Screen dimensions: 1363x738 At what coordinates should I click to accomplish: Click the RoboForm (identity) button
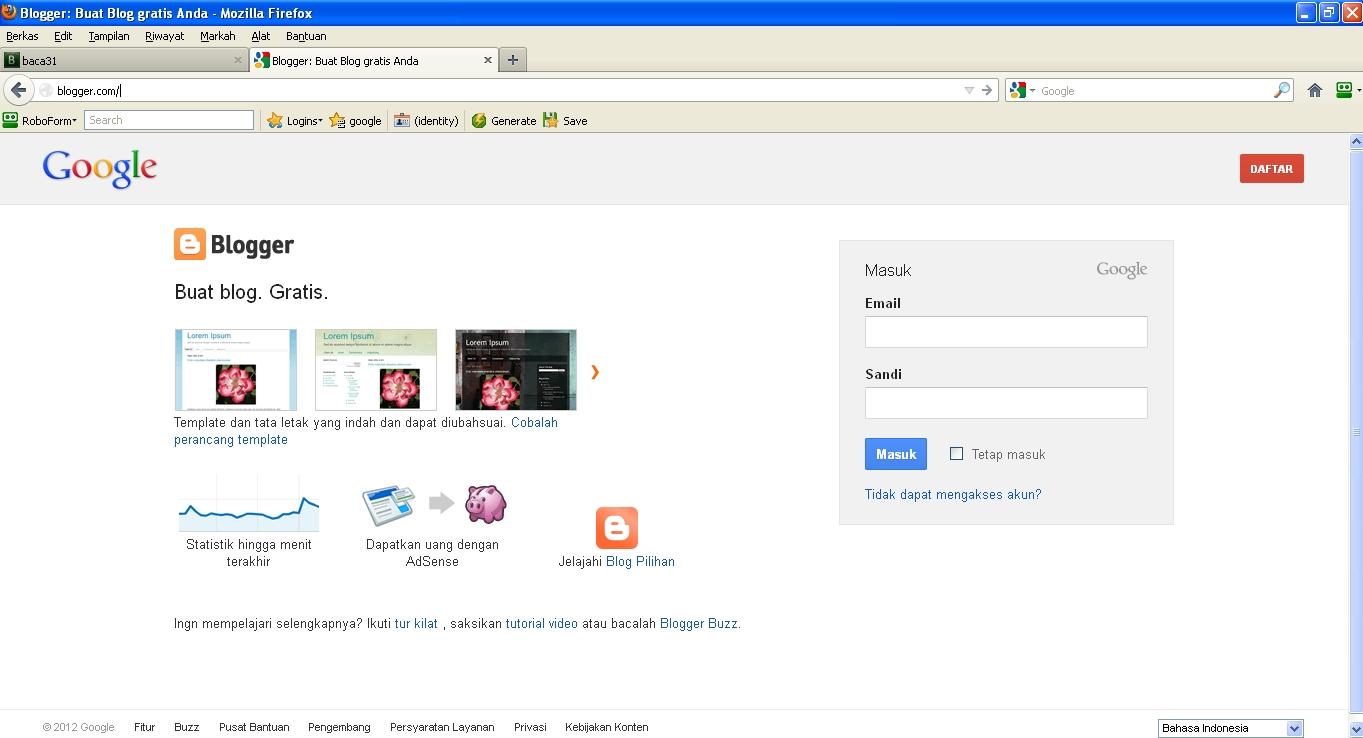pos(426,120)
